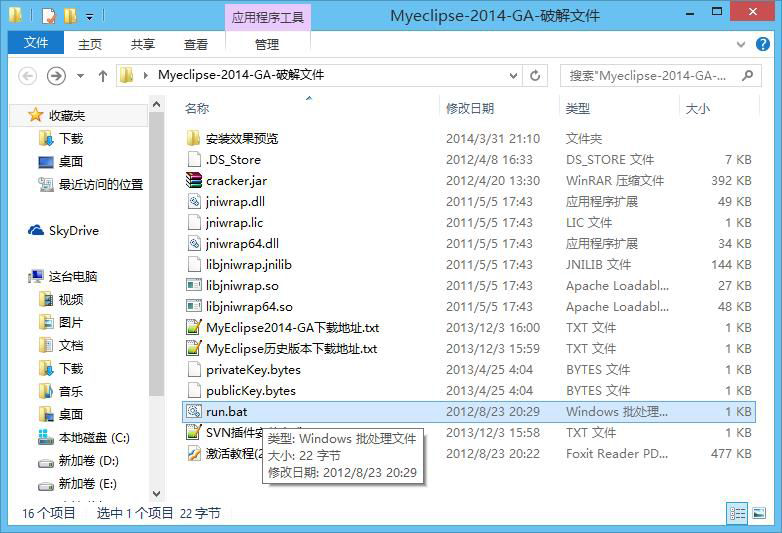
Task: Click the 安装效果预览 folder icon
Action: (194, 138)
